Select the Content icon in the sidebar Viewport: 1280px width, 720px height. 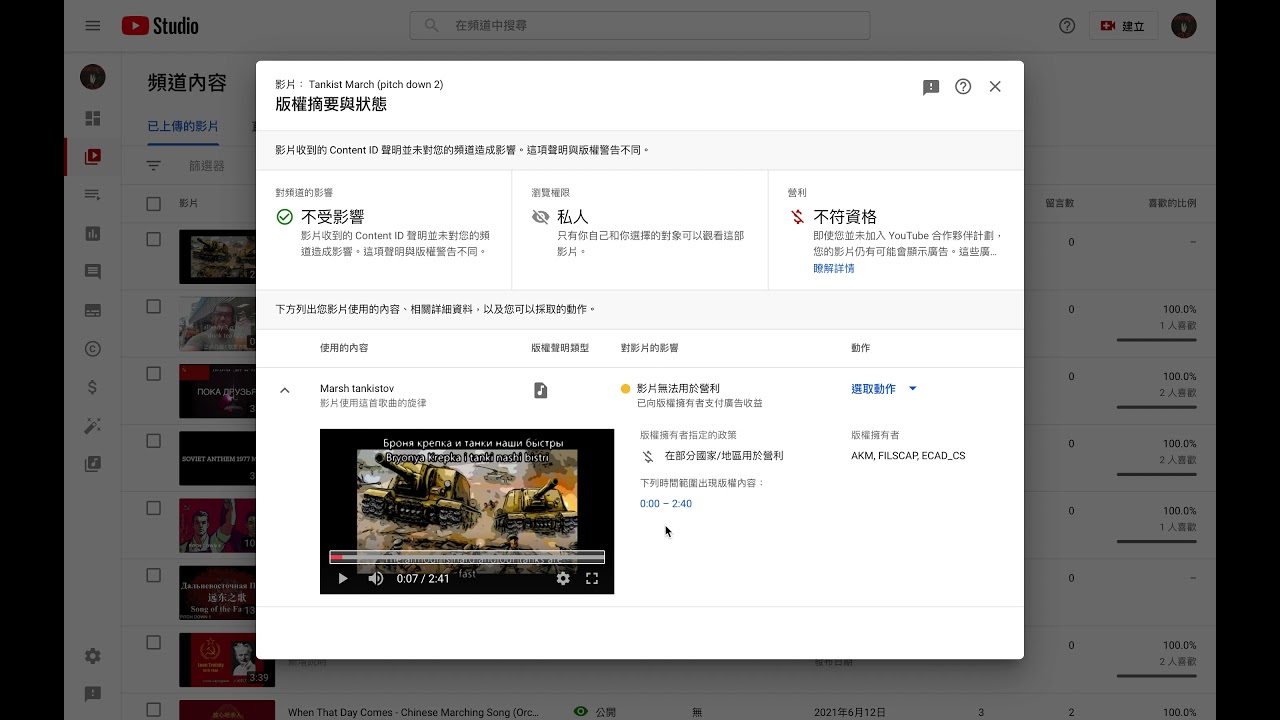click(x=93, y=156)
